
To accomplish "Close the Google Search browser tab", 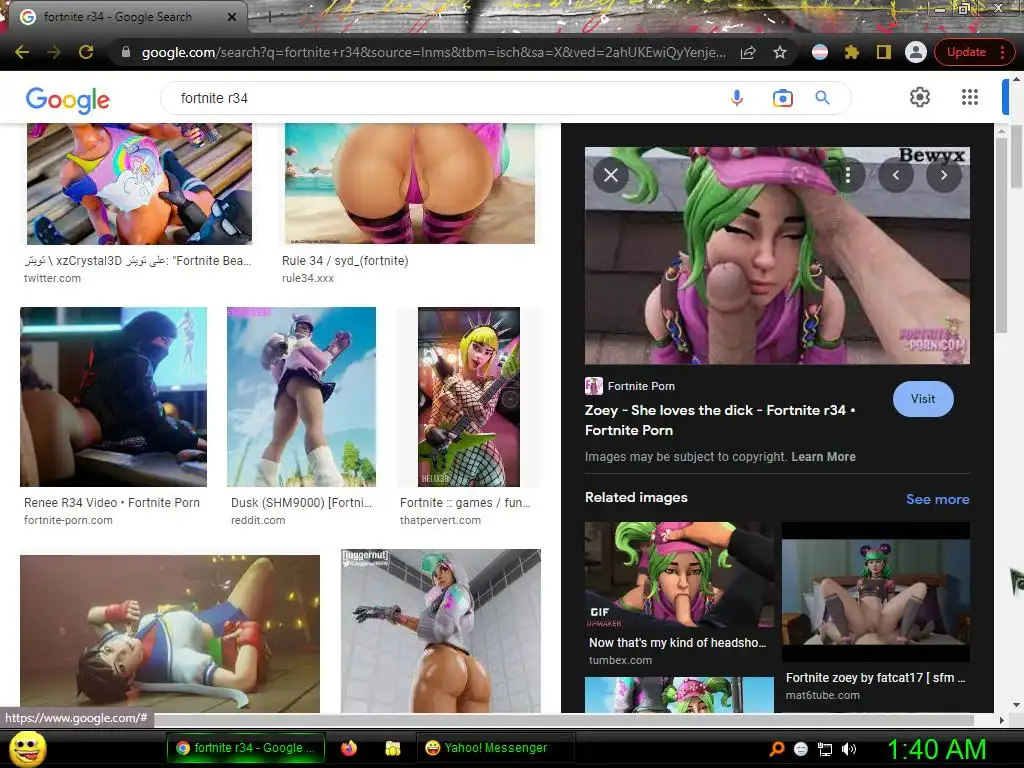I will tap(232, 17).
